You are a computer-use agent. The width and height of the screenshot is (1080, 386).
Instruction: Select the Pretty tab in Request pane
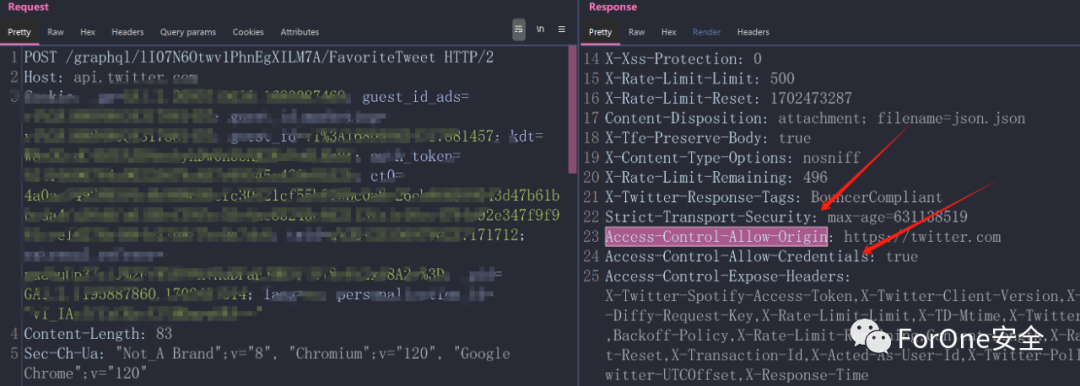coord(20,32)
